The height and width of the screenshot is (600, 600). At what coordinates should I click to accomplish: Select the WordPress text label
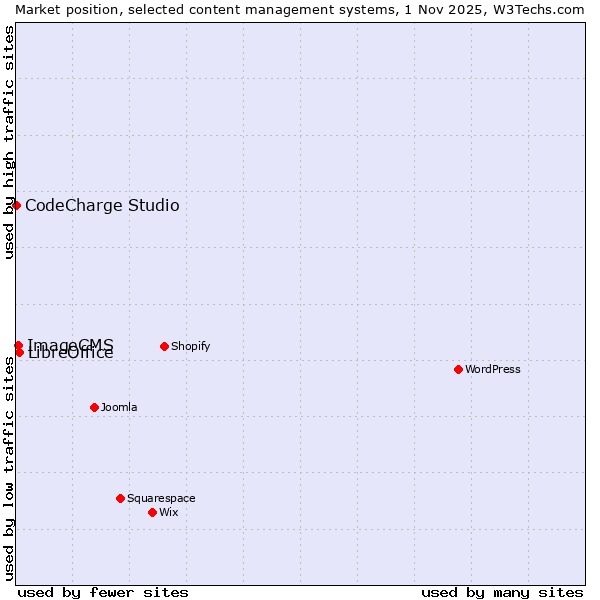[x=493, y=369]
